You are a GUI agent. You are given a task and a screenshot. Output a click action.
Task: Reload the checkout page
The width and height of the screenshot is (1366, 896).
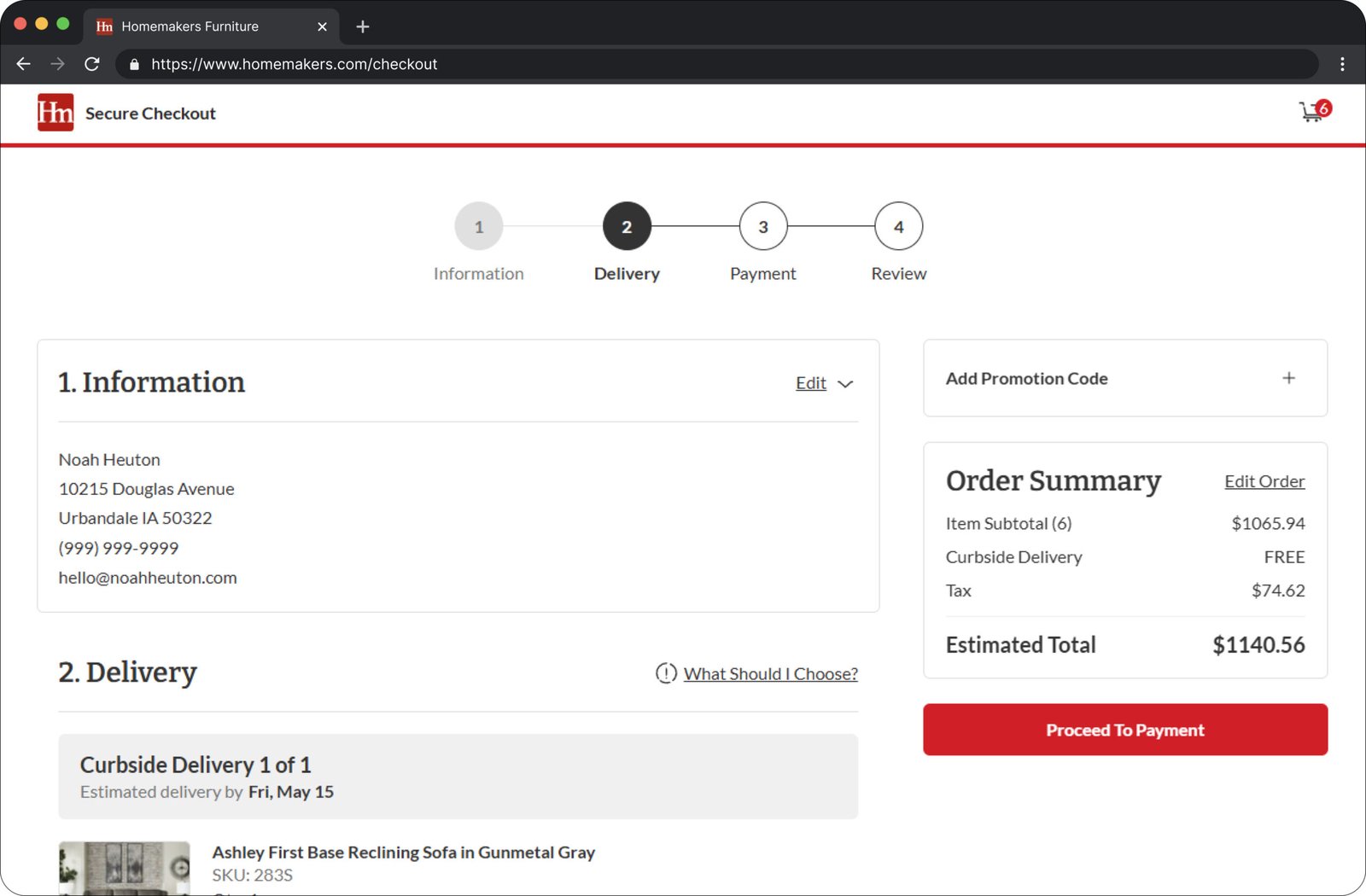click(x=92, y=64)
